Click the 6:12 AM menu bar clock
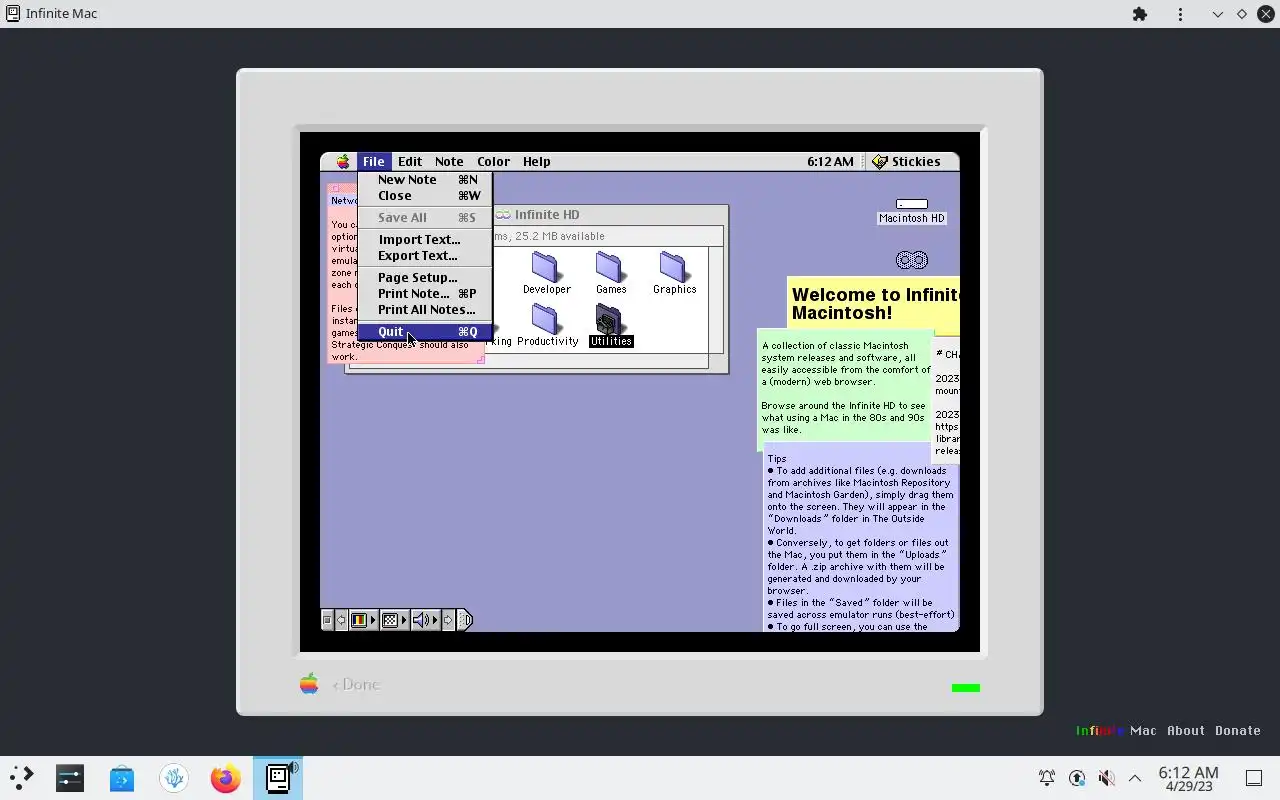Viewport: 1280px width, 800px height. click(830, 162)
